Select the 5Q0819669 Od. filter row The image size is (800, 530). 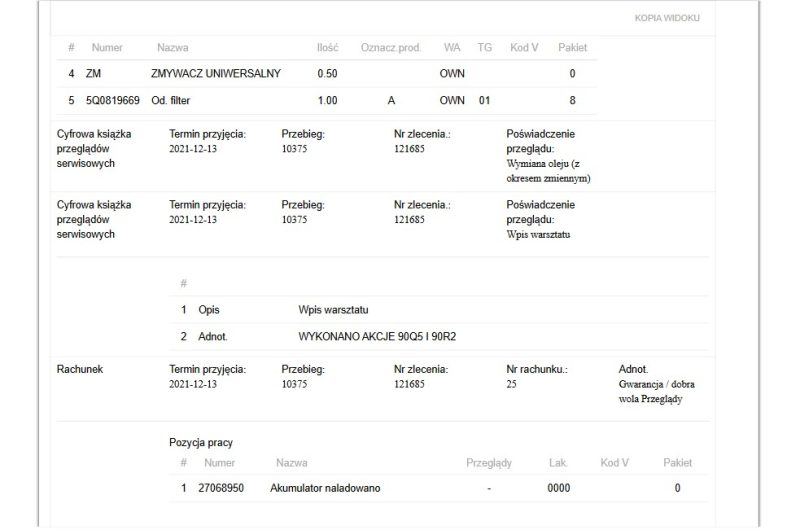(x=327, y=100)
